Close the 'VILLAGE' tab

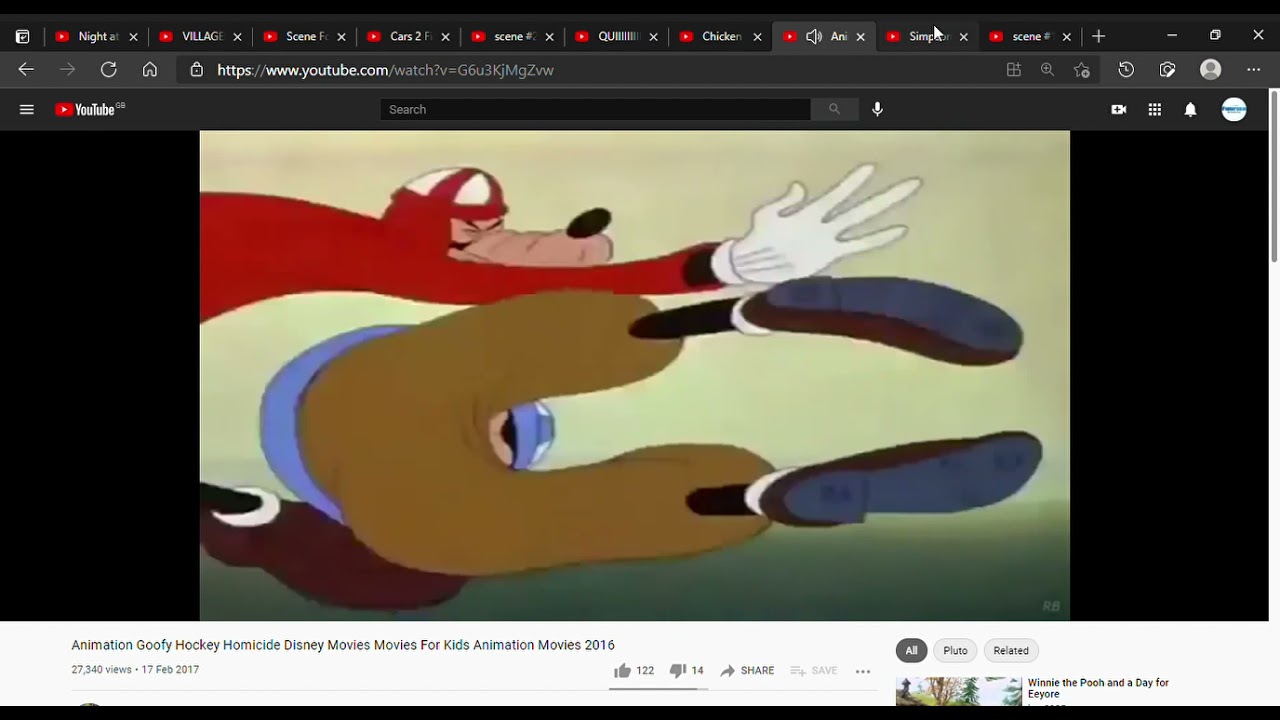coord(237,37)
